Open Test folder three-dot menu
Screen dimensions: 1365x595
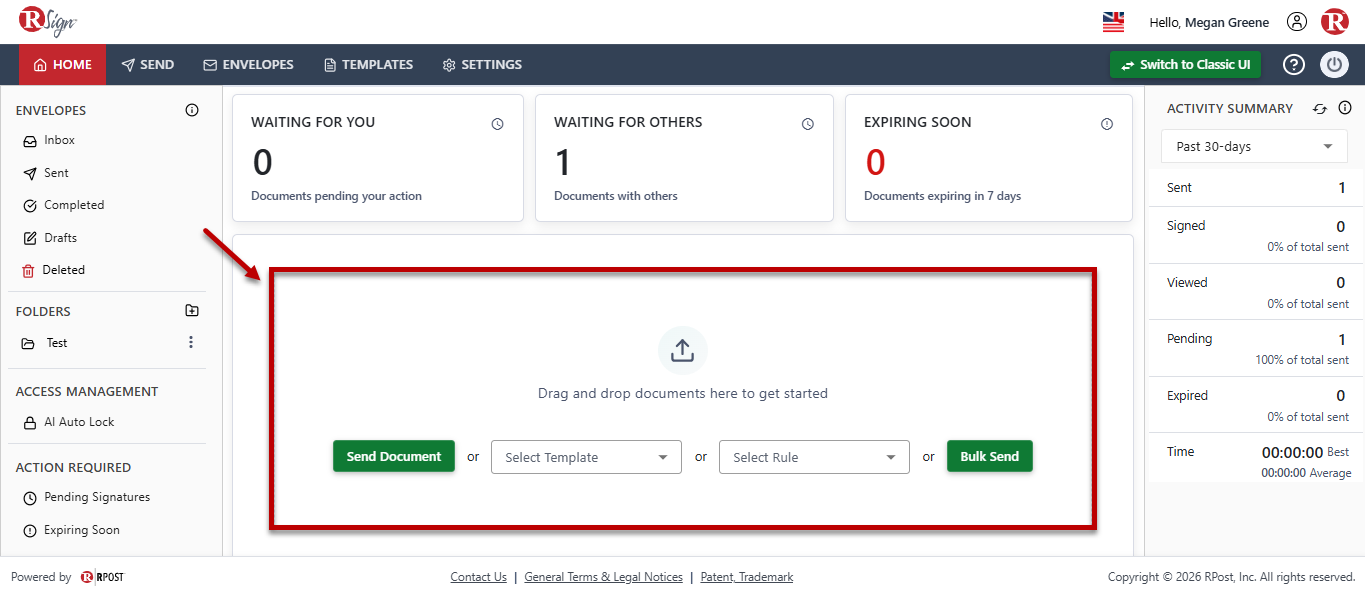191,343
